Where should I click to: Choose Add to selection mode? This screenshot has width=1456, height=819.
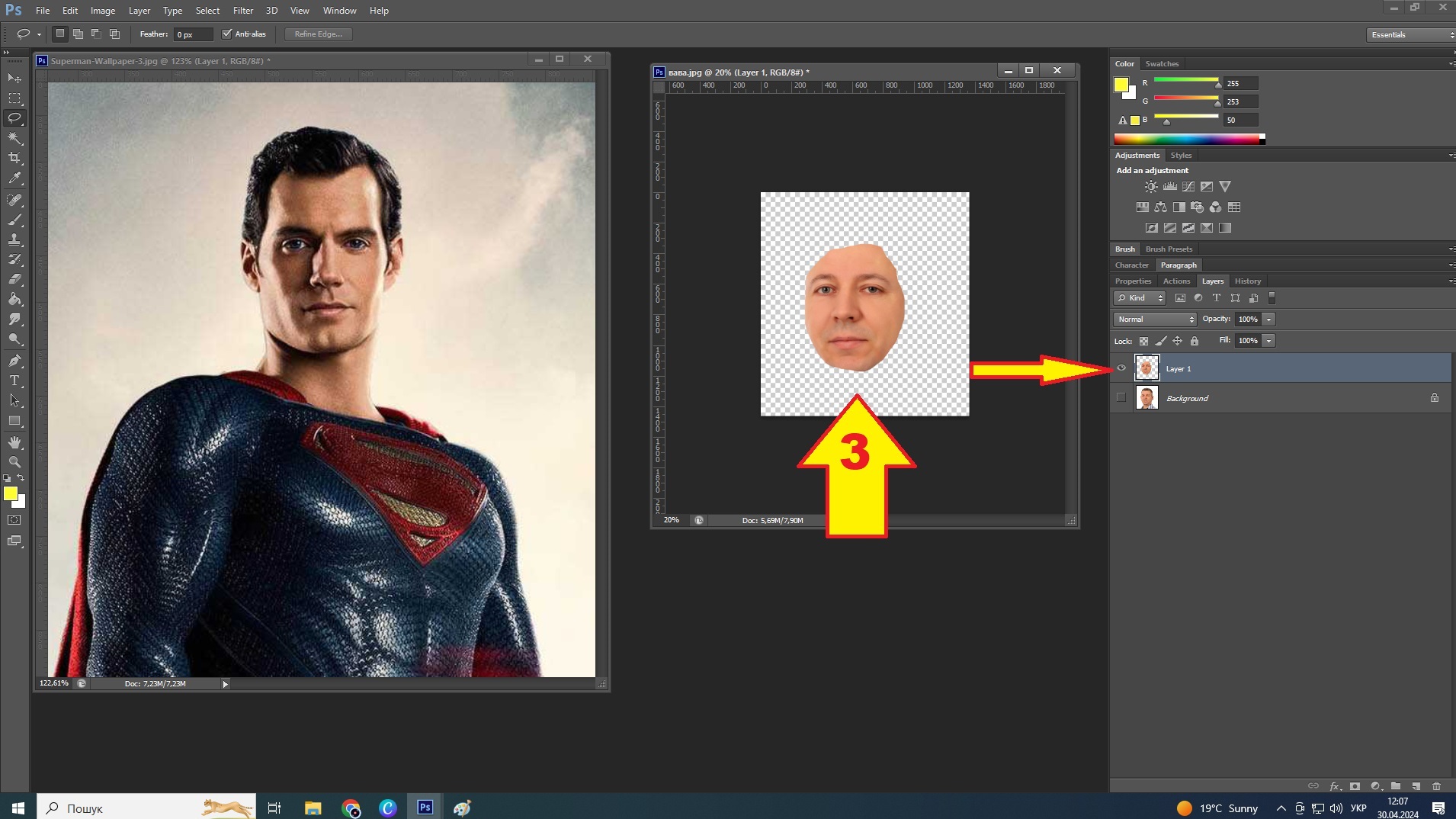(78, 34)
